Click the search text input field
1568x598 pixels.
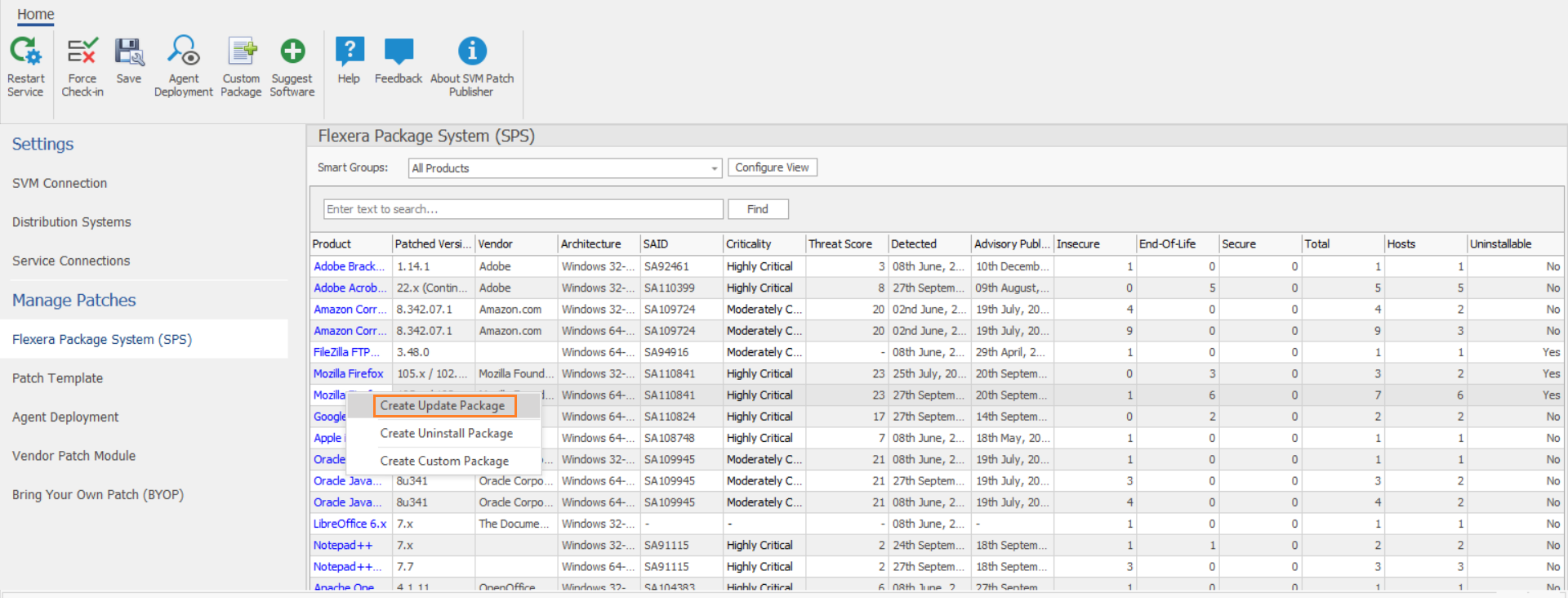tap(523, 209)
